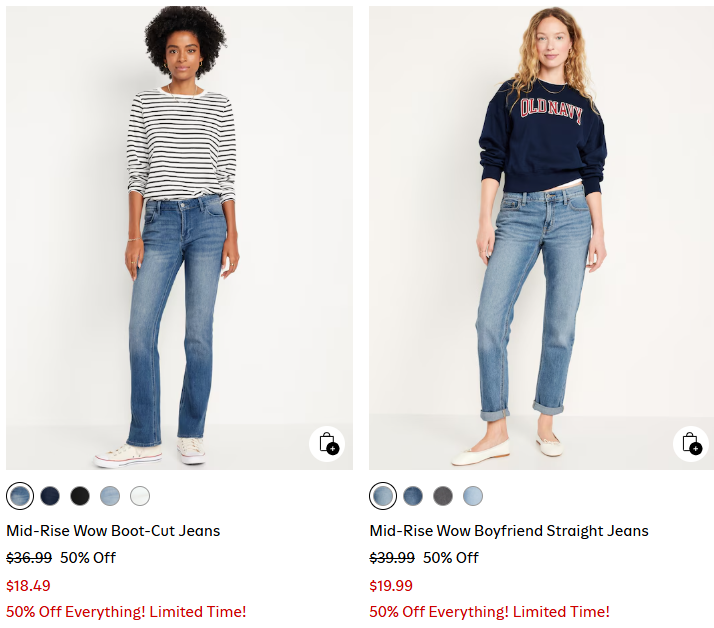Viewport: 714px width, 628px height.
Task: Select light blue swatch for Boot-Cut Jeans
Action: tap(110, 495)
